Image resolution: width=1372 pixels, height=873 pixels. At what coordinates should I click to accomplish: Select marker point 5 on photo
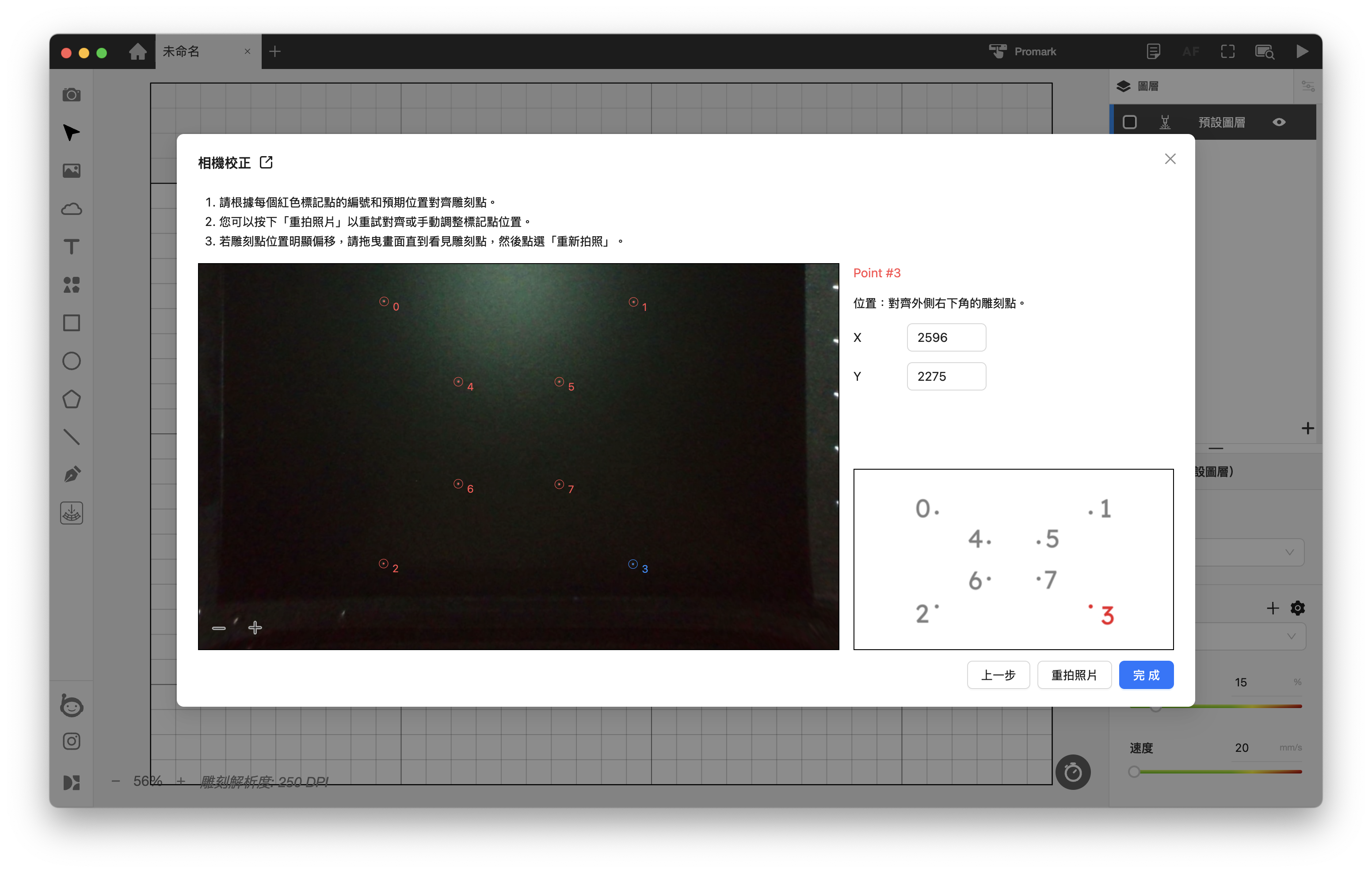[559, 382]
